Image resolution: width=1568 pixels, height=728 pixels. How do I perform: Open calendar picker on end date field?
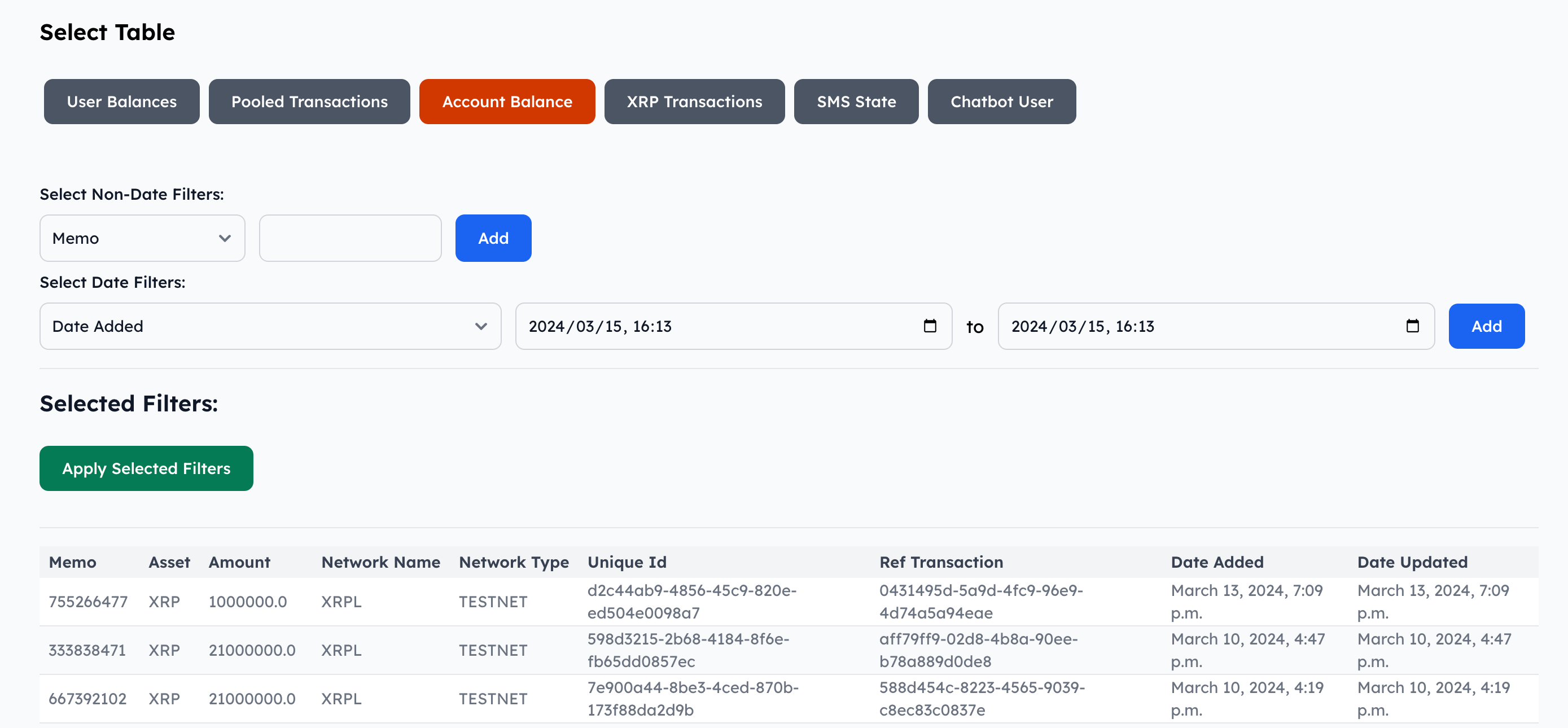click(1412, 326)
